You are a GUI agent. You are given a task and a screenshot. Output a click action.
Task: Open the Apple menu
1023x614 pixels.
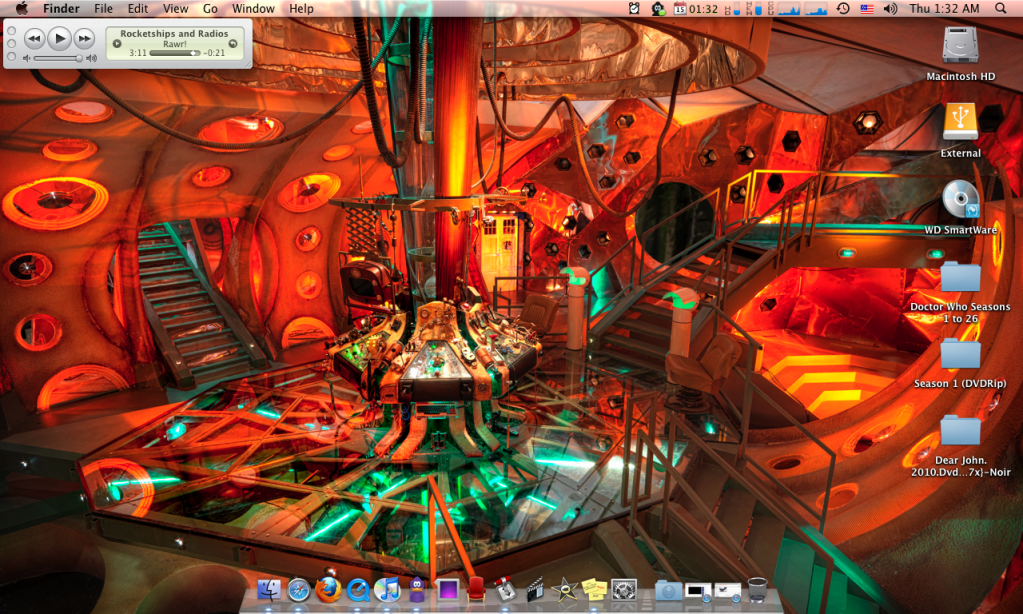[22, 8]
